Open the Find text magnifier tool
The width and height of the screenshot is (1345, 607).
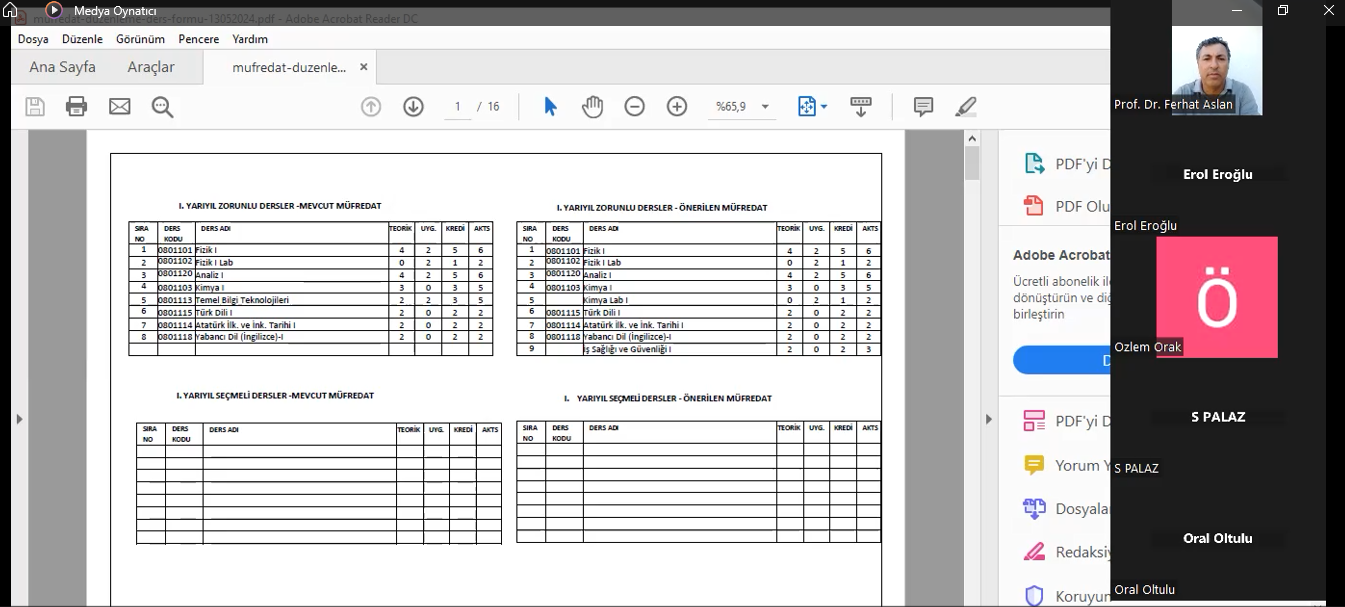point(162,106)
